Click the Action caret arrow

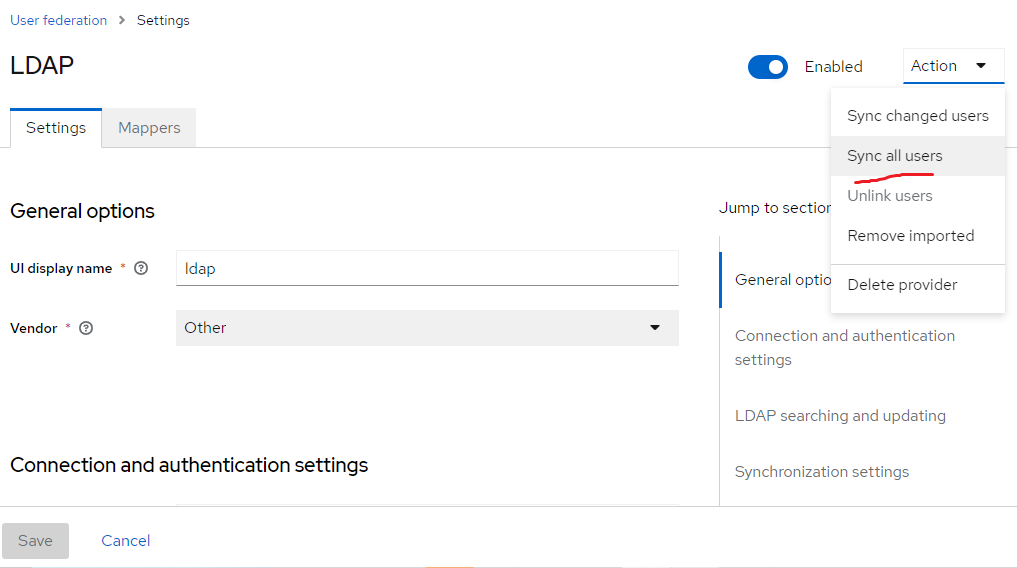point(981,65)
